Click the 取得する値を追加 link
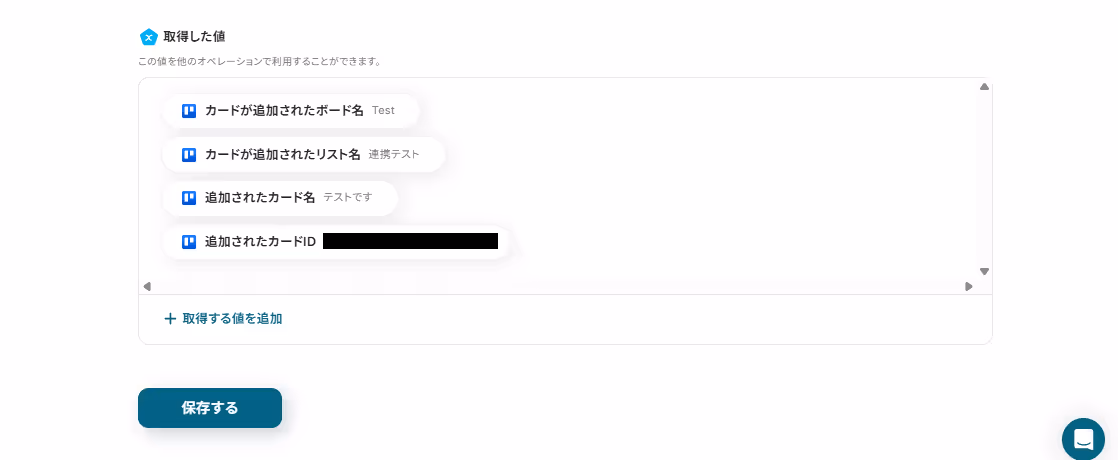Viewport: 1118px width, 460px height. pyautogui.click(x=223, y=319)
